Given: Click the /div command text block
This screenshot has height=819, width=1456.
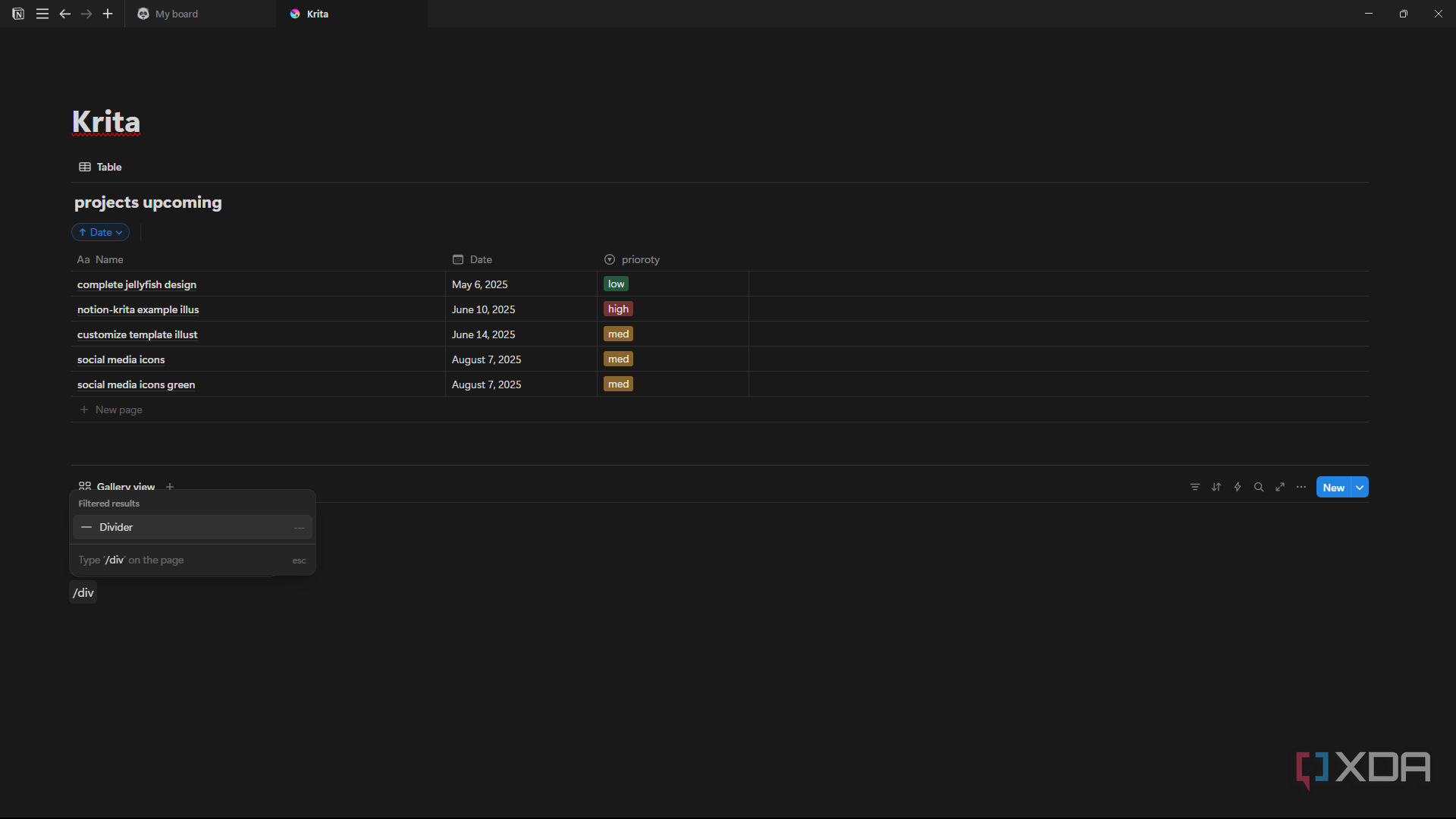Looking at the screenshot, I should coord(83,592).
